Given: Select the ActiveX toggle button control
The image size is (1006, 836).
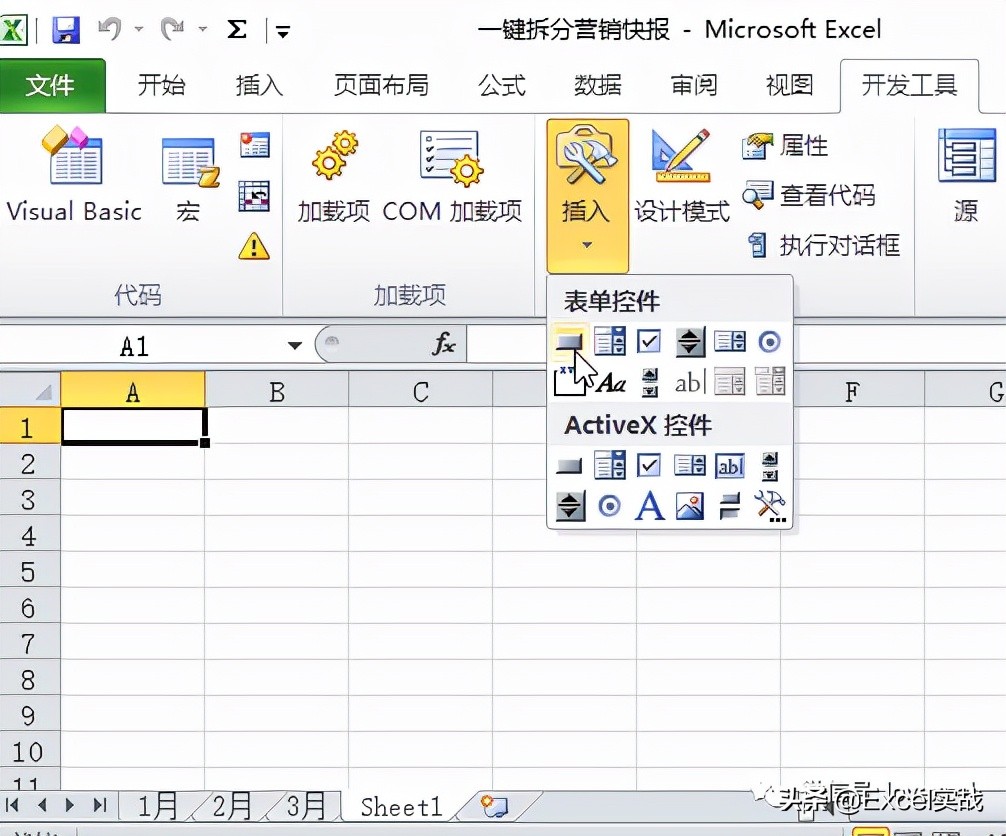Looking at the screenshot, I should (728, 505).
